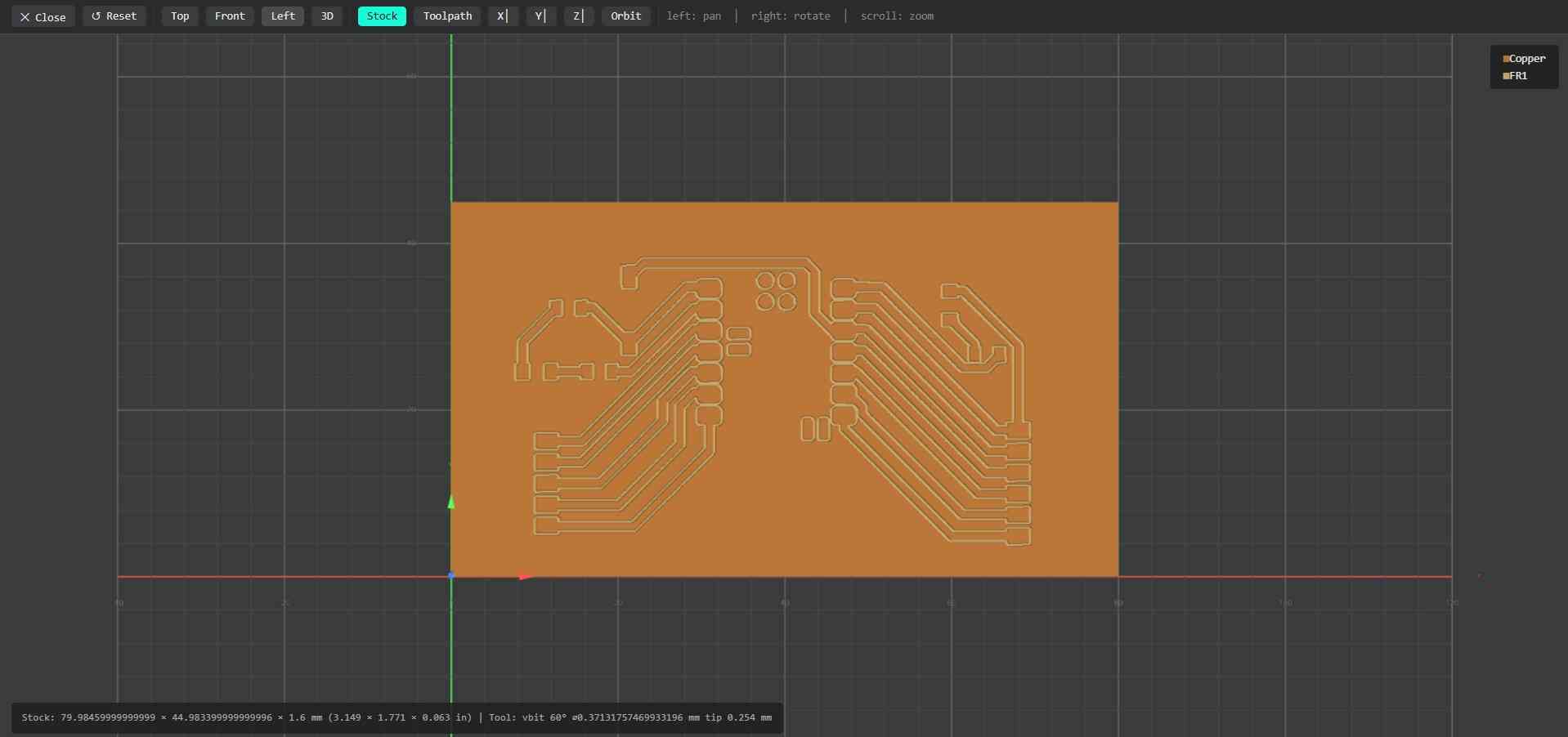This screenshot has width=1568, height=737.
Task: Switch to the Front view
Action: (x=230, y=16)
